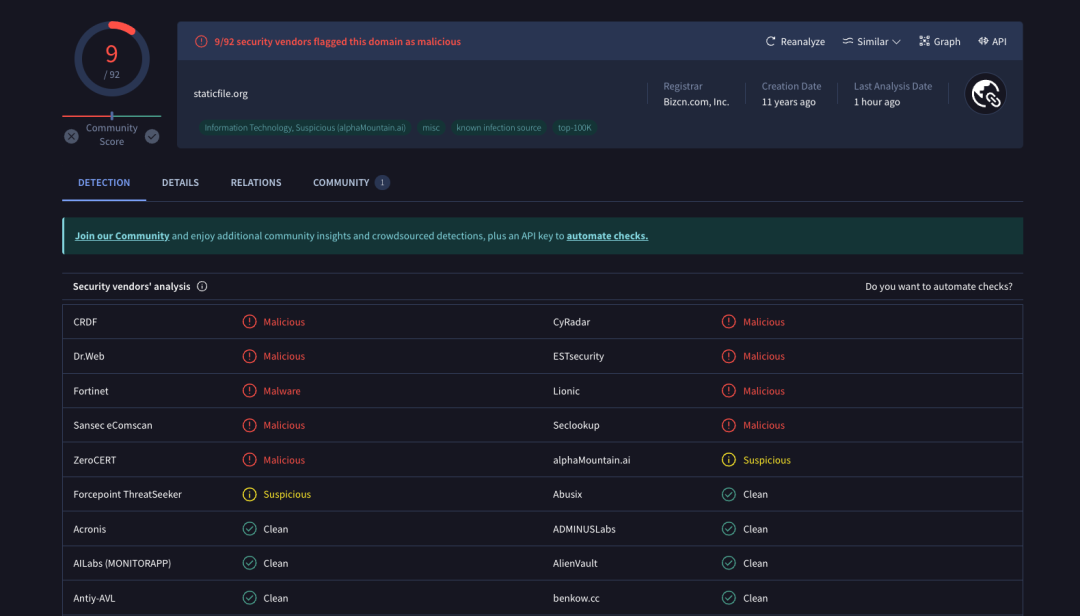Click the Graph button label
1080x616 pixels.
click(x=947, y=41)
